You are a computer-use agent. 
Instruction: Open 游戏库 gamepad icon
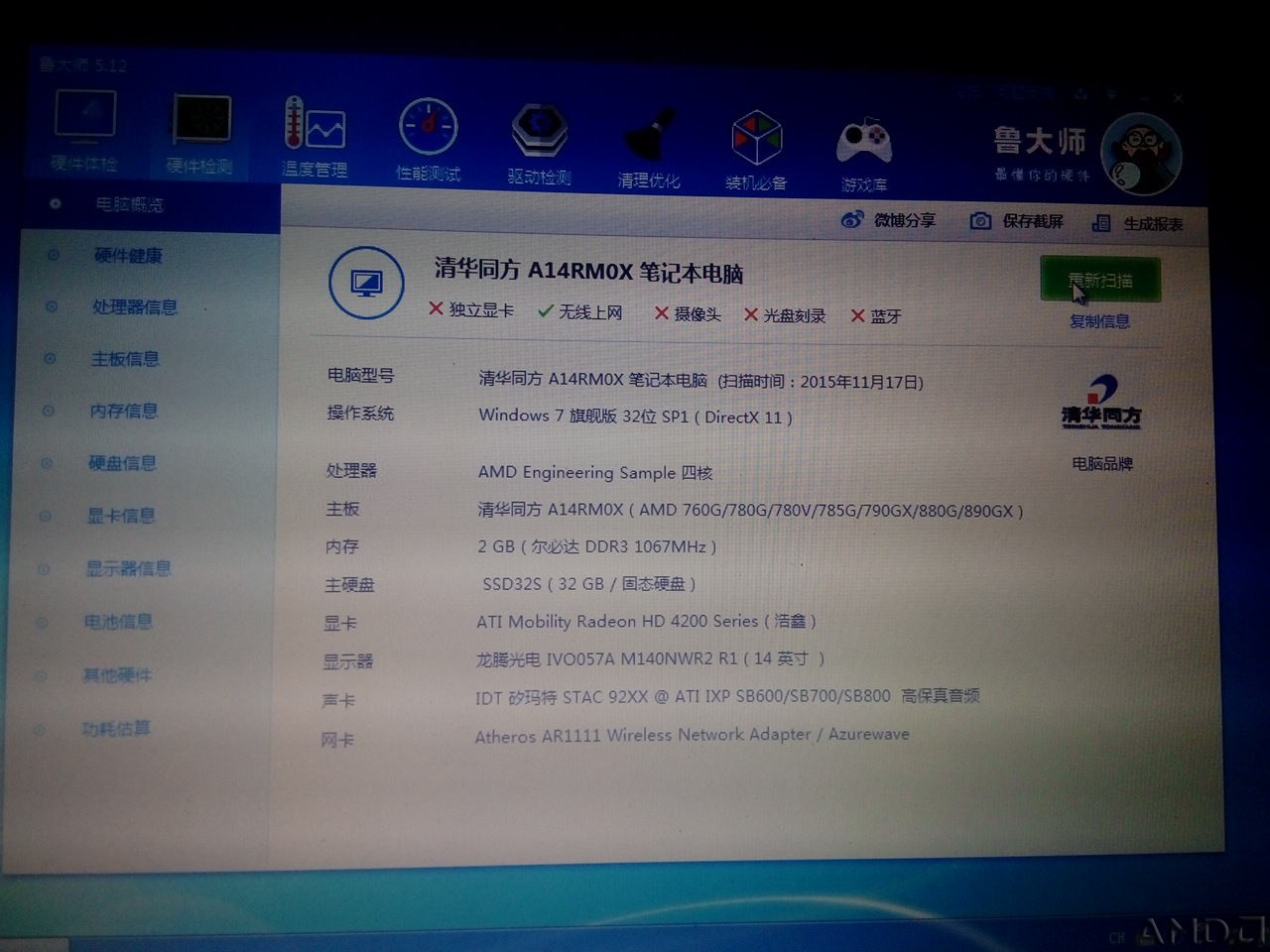[x=864, y=143]
